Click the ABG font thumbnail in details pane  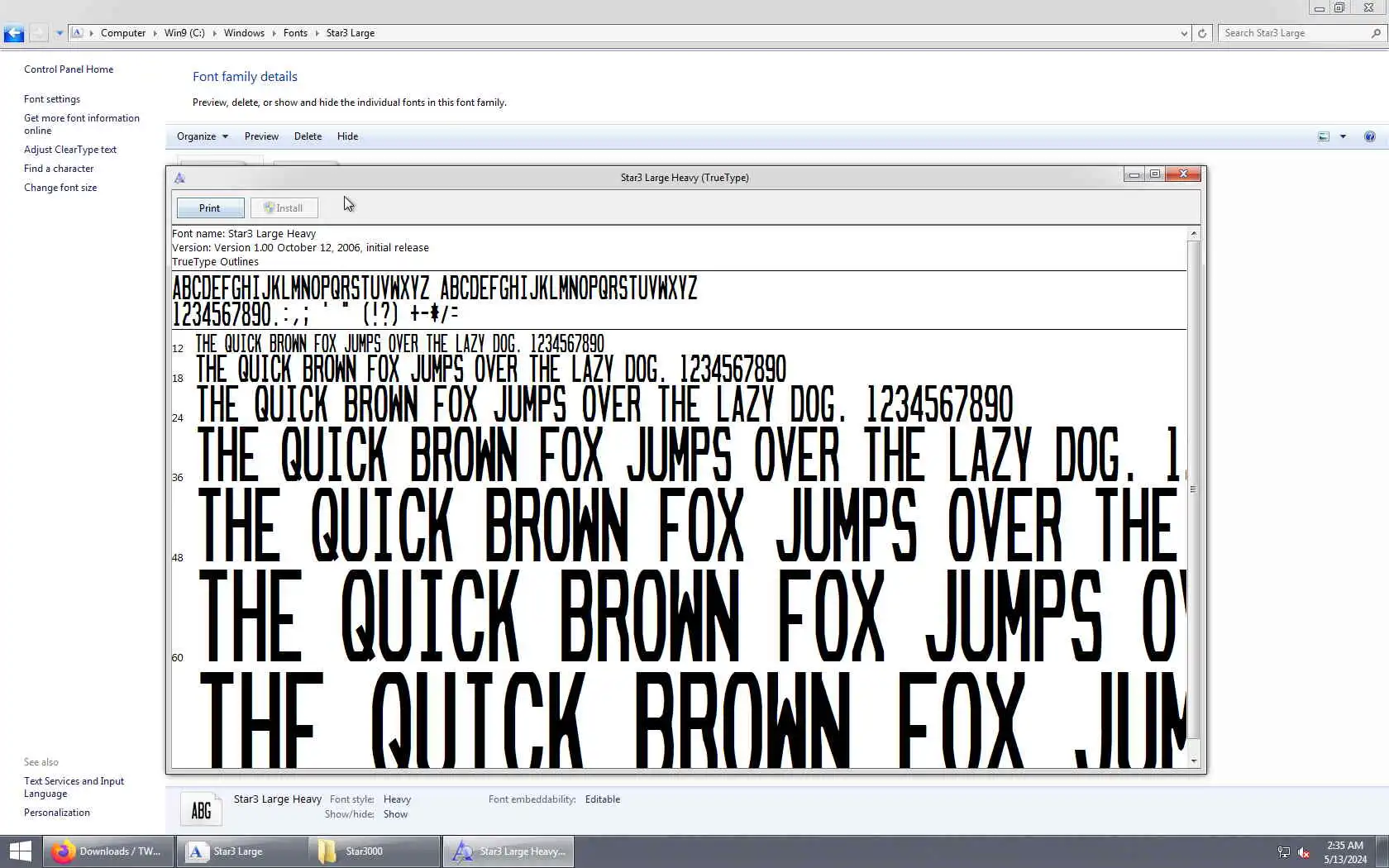tap(201, 810)
